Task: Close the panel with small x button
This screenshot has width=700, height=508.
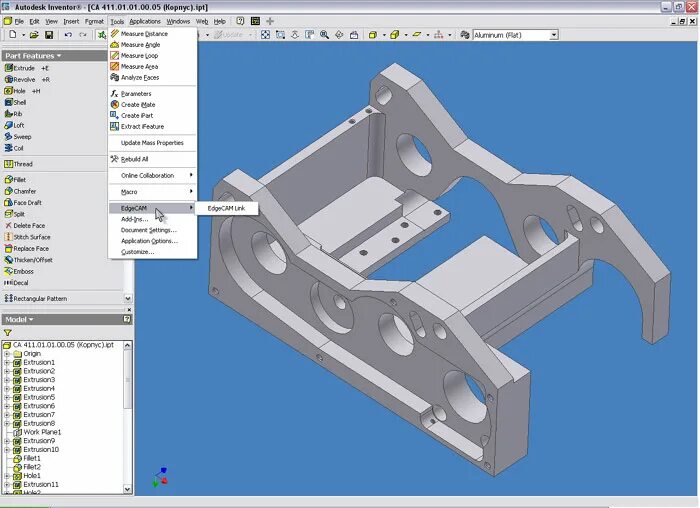Action: coord(129,309)
